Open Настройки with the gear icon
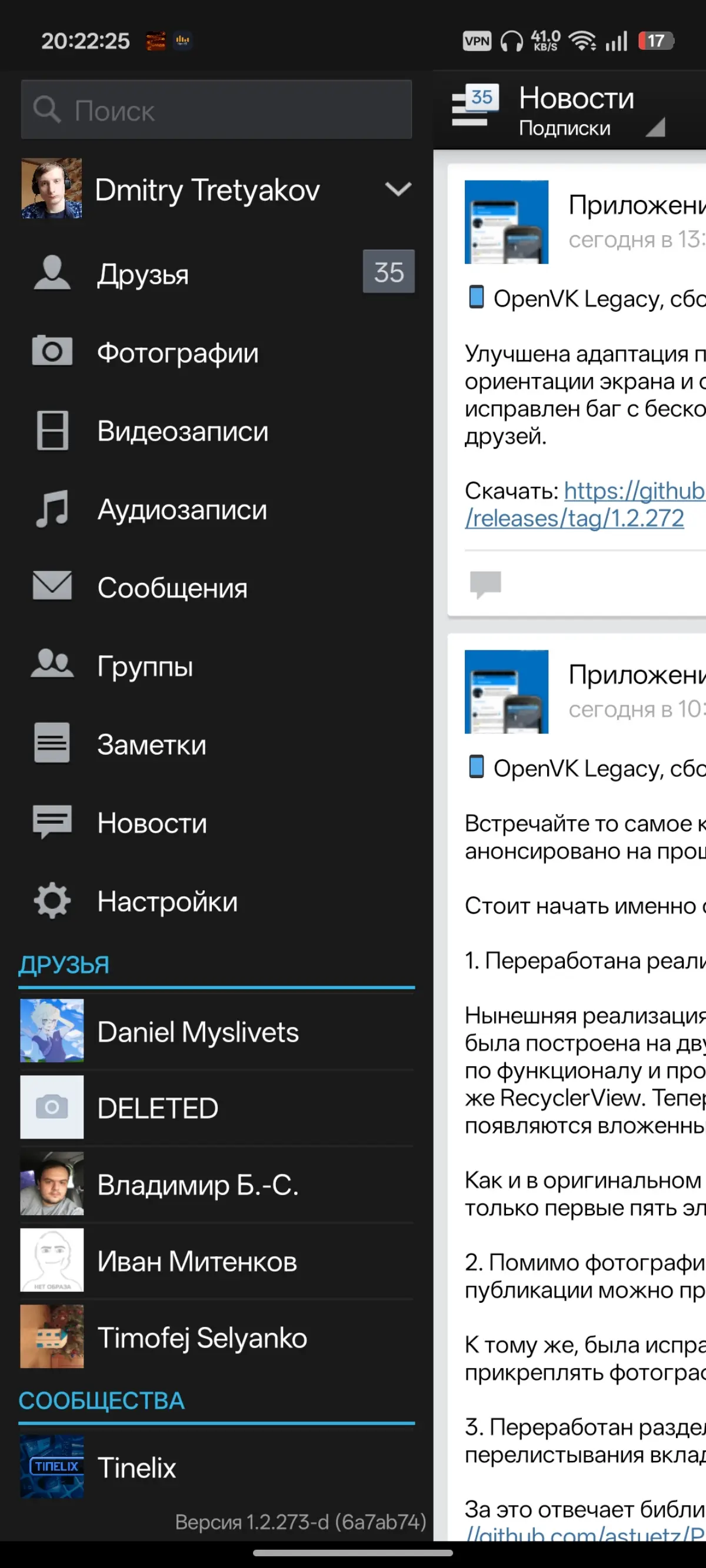The image size is (706, 1568). coord(52,900)
